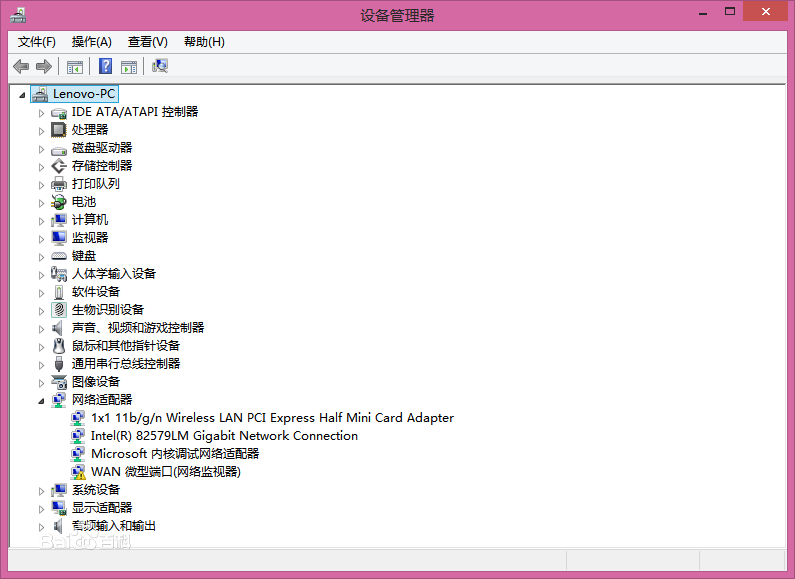Click the Back arrow toolbar icon
Screen dimensions: 795x579
[21, 66]
